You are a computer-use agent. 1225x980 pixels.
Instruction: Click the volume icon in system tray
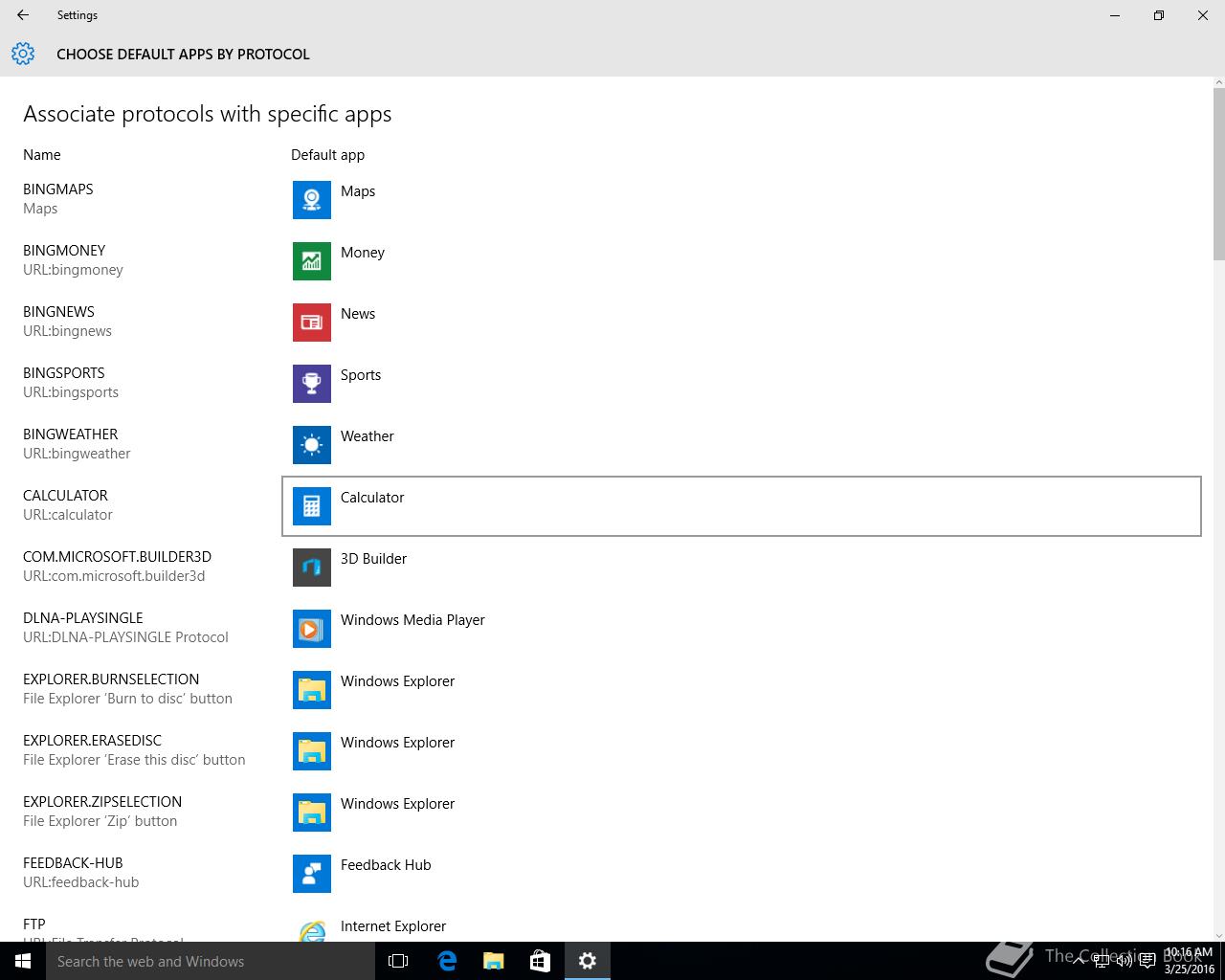1125,961
